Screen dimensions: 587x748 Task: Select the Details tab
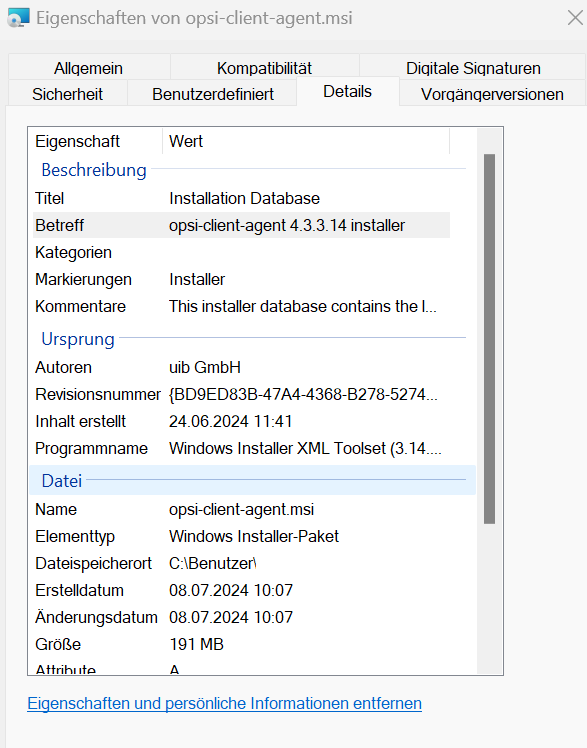348,91
